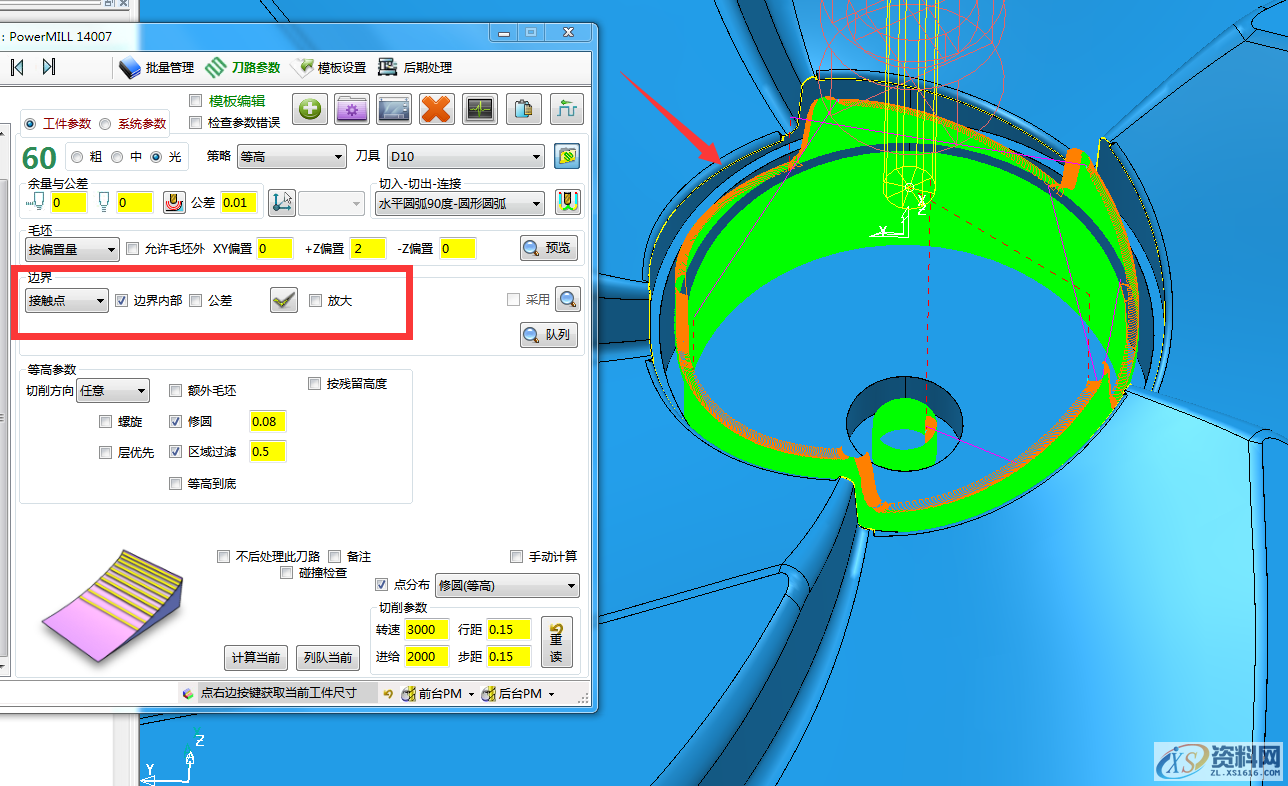
Task: Click the 预览 preview button
Action: point(548,248)
